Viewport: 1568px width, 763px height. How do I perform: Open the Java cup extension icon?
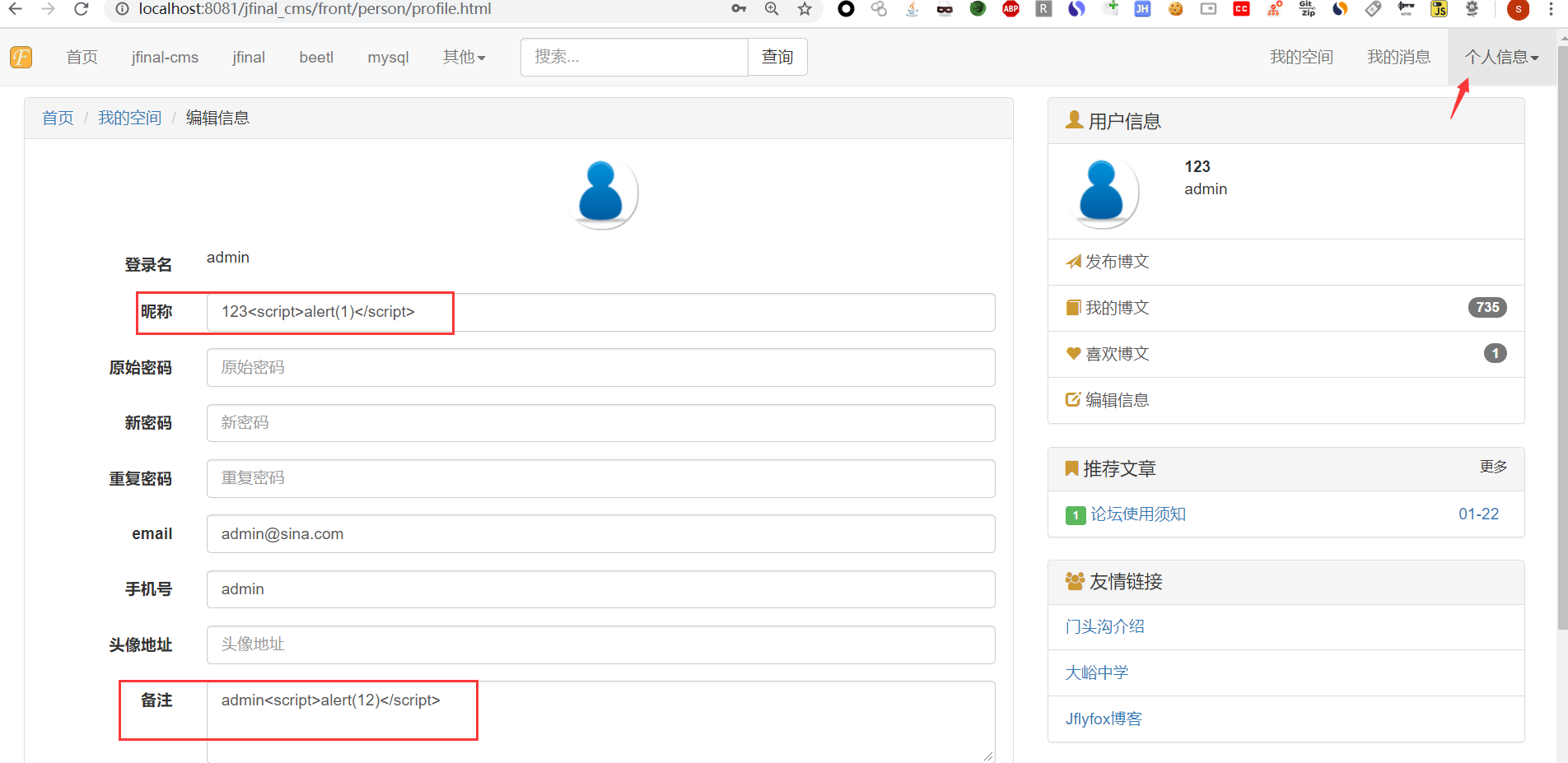[912, 9]
